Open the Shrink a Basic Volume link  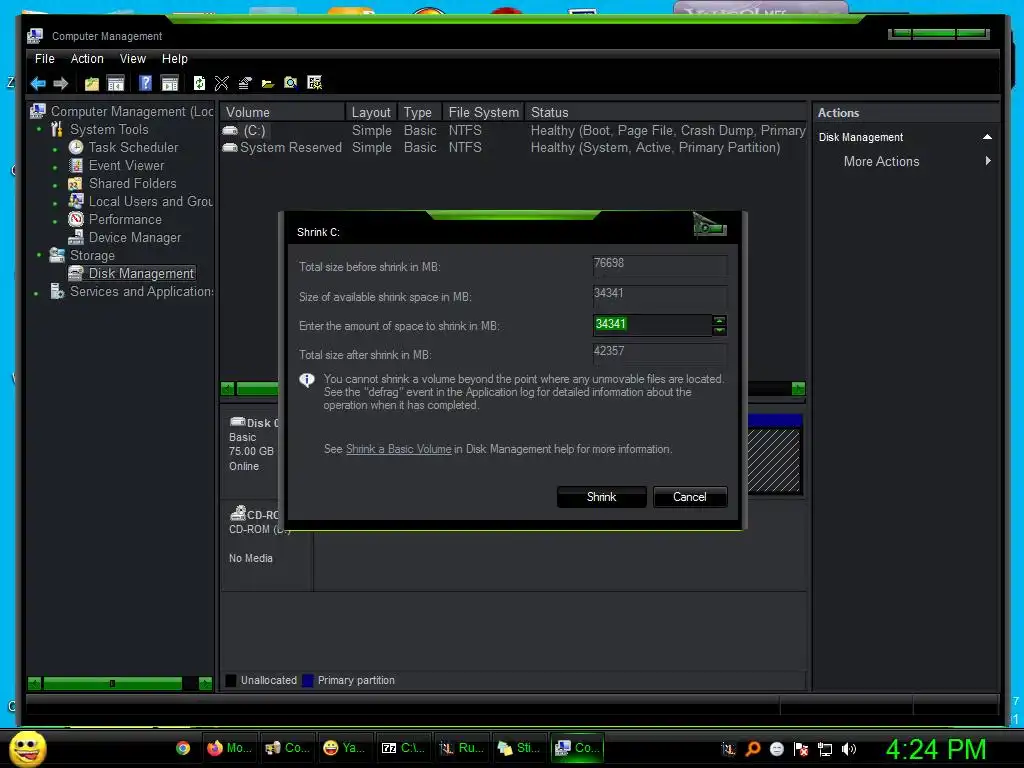click(x=398, y=449)
